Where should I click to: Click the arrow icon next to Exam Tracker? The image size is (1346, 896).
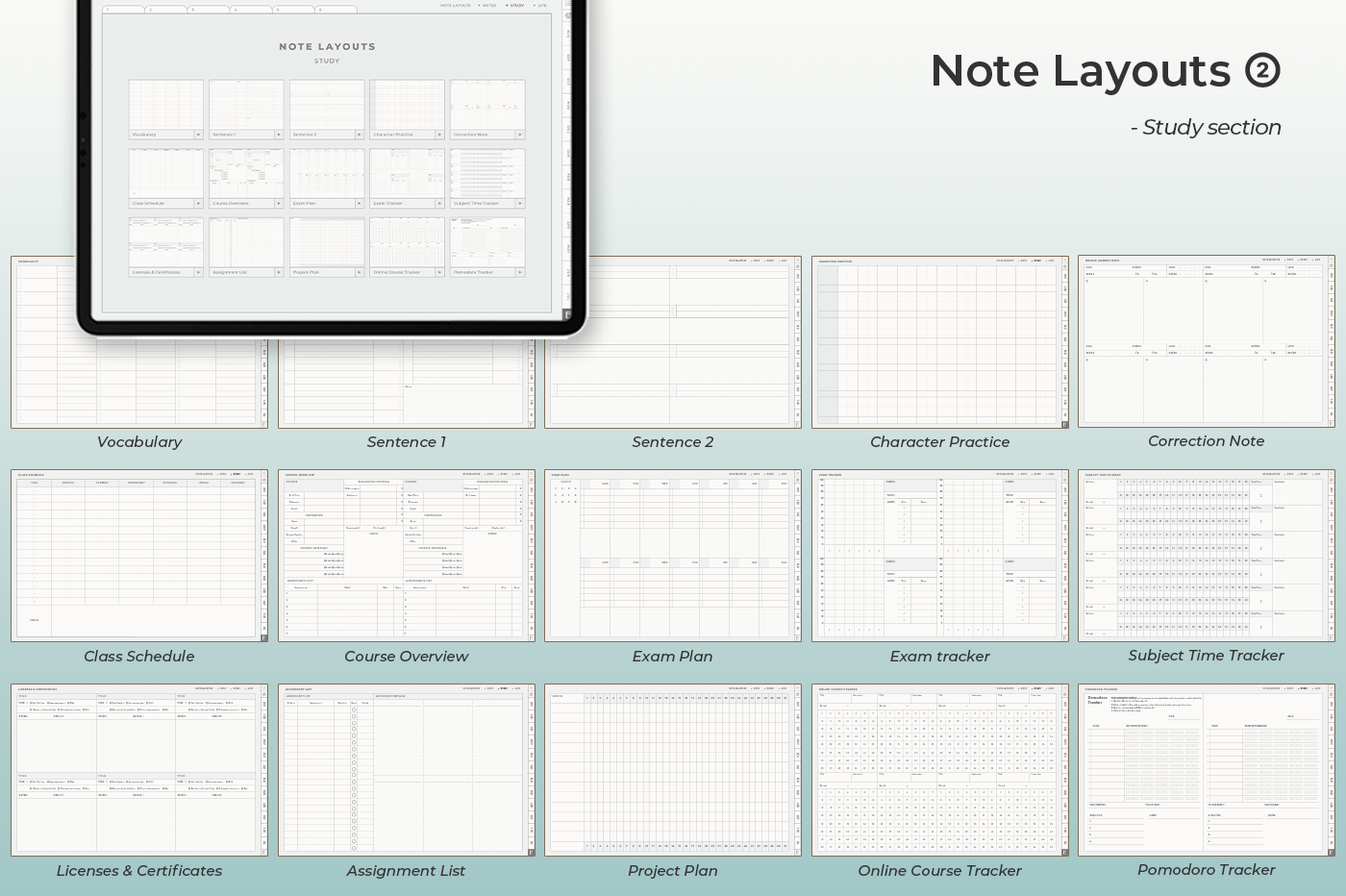coord(439,204)
